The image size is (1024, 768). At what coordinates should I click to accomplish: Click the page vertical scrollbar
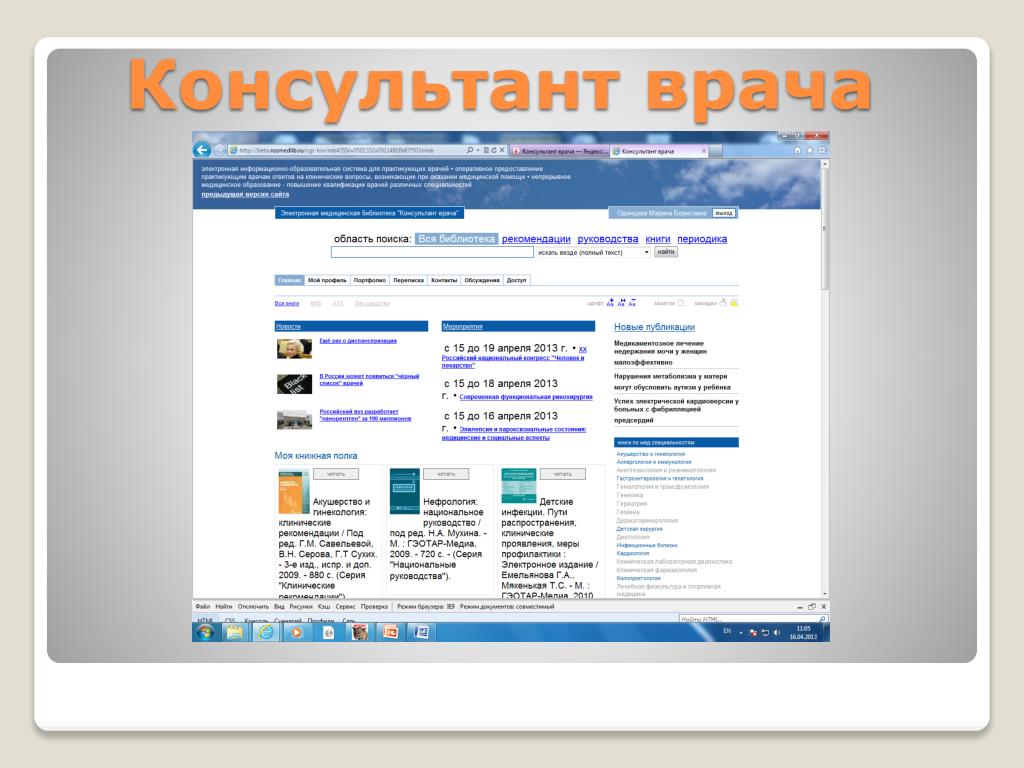tap(825, 379)
